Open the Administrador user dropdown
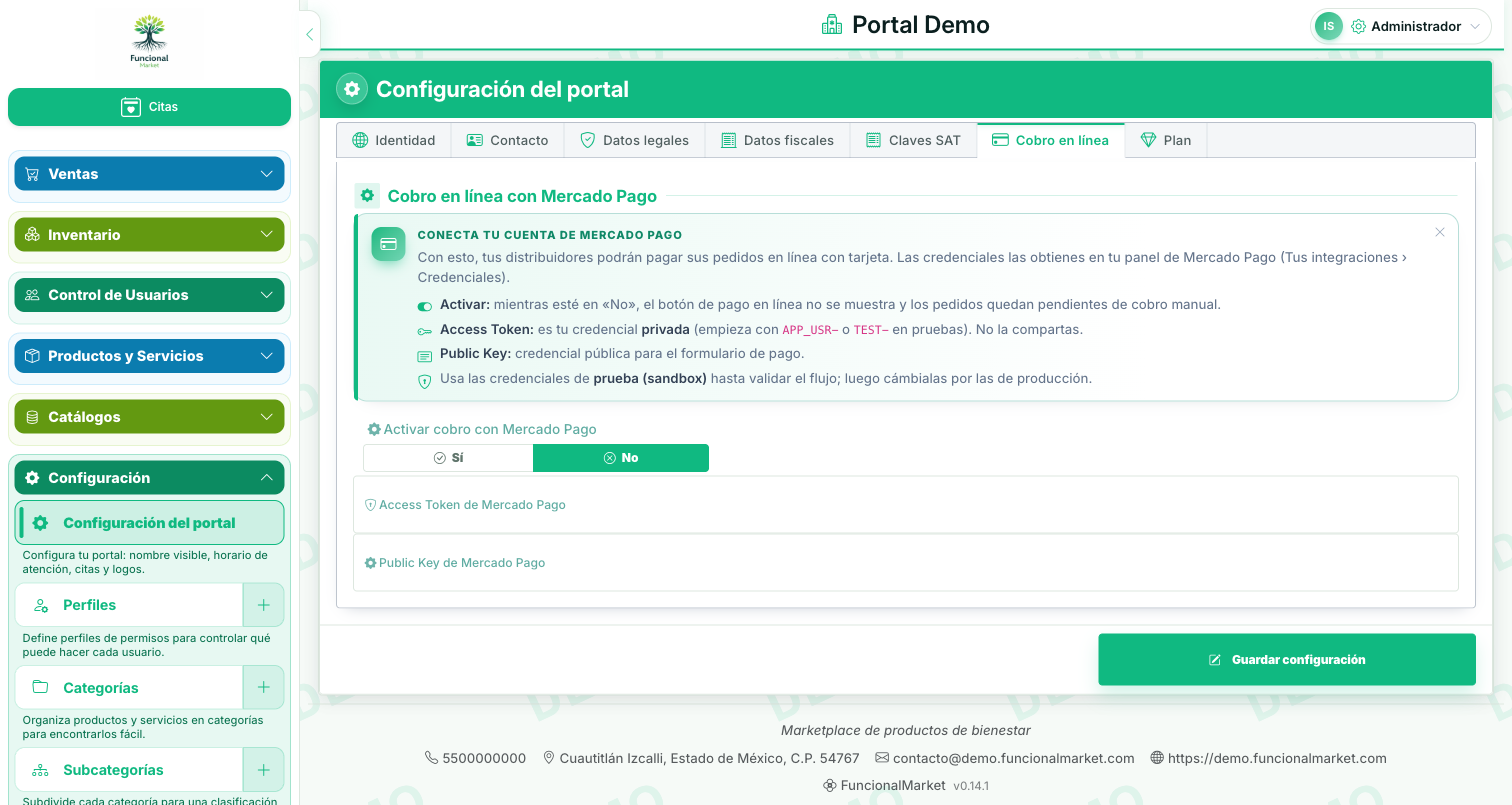This screenshot has width=1512, height=805. [1401, 27]
